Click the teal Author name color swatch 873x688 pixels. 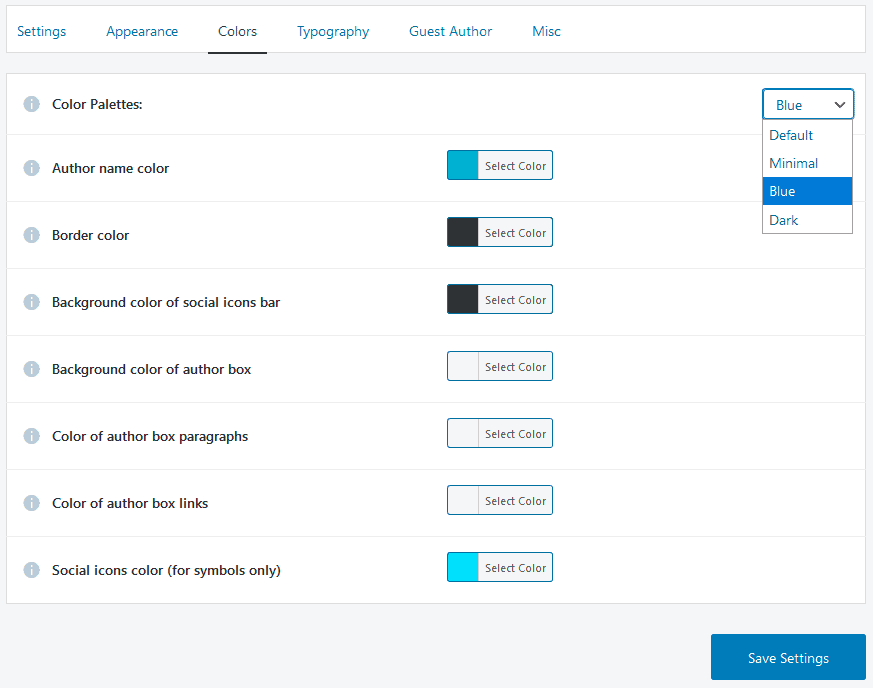pos(463,165)
